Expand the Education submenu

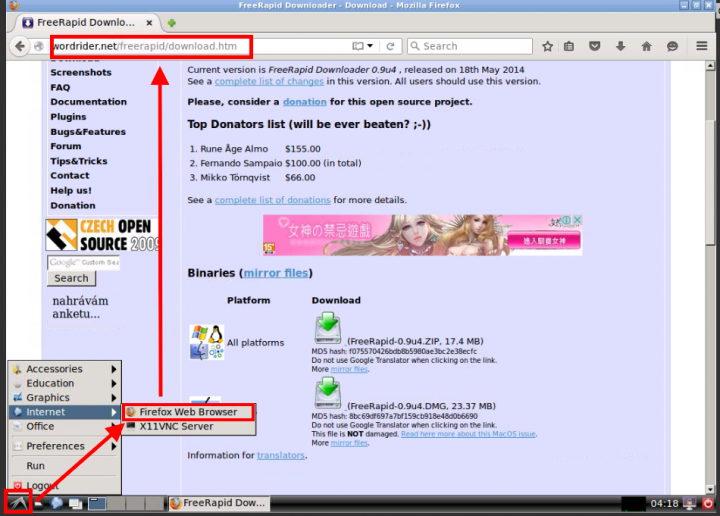click(65, 383)
